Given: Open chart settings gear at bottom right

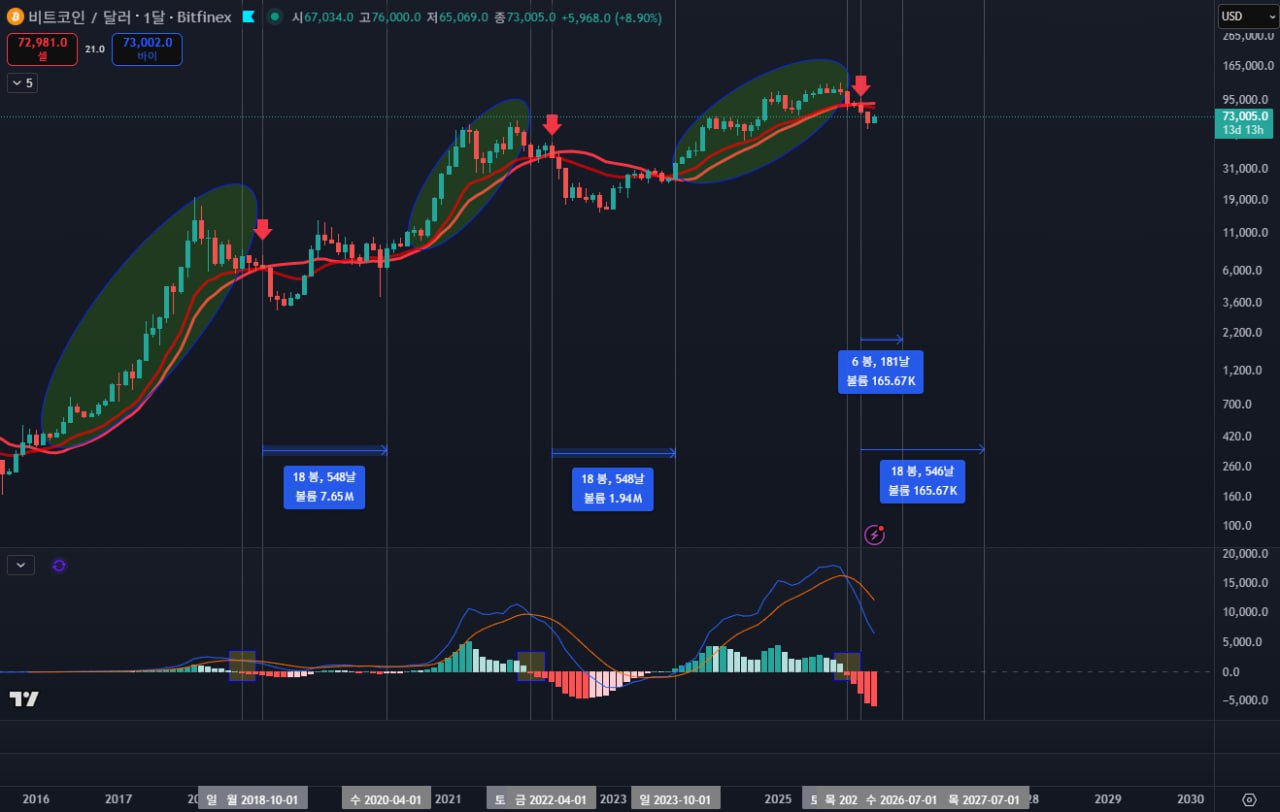Looking at the screenshot, I should 1248,799.
